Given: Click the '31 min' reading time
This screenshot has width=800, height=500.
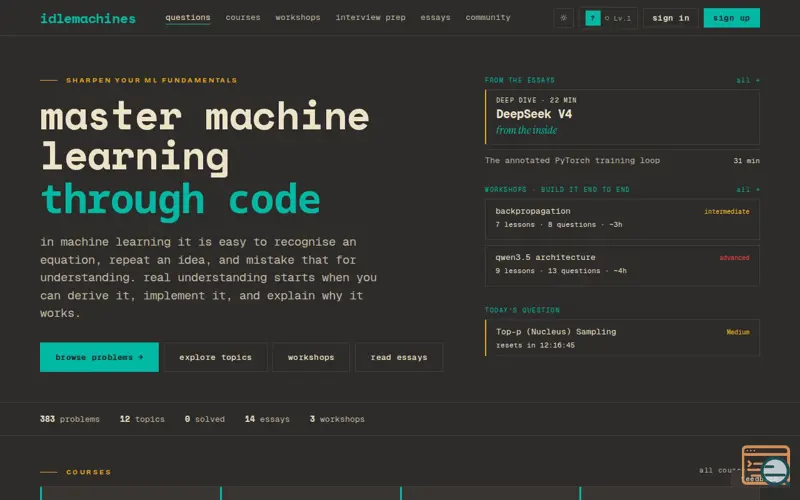Looking at the screenshot, I should [746, 161].
